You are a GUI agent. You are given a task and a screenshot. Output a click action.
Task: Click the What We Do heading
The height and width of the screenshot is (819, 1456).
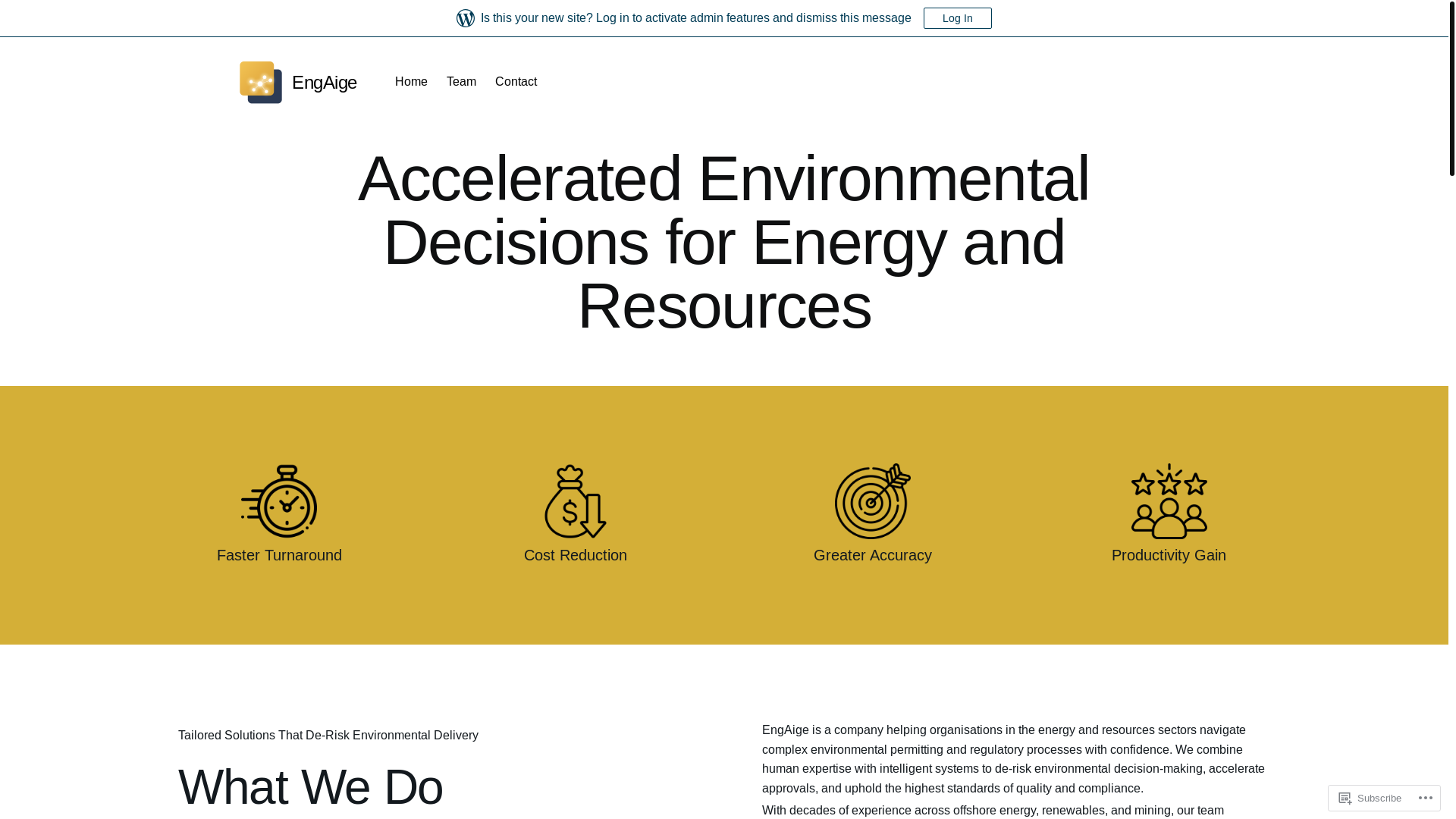(310, 787)
